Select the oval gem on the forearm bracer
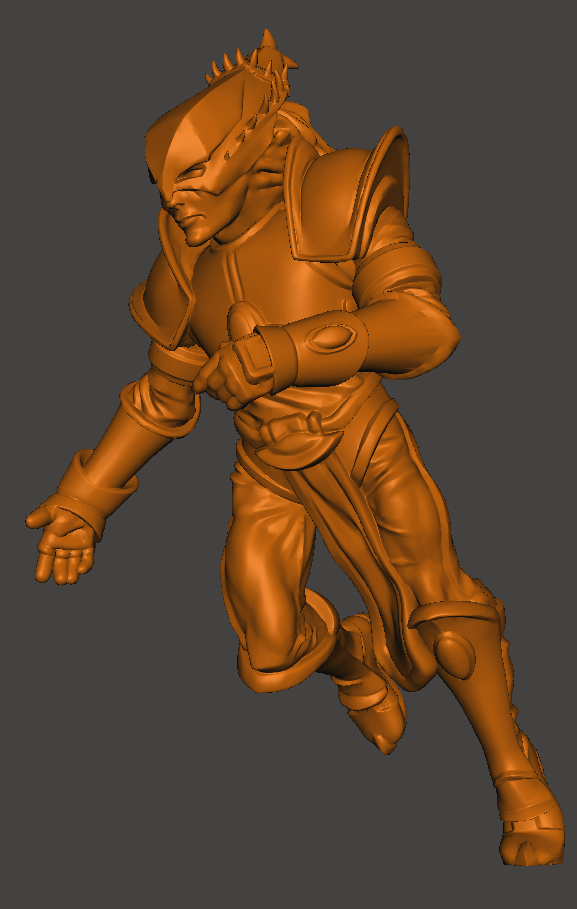 pos(331,337)
